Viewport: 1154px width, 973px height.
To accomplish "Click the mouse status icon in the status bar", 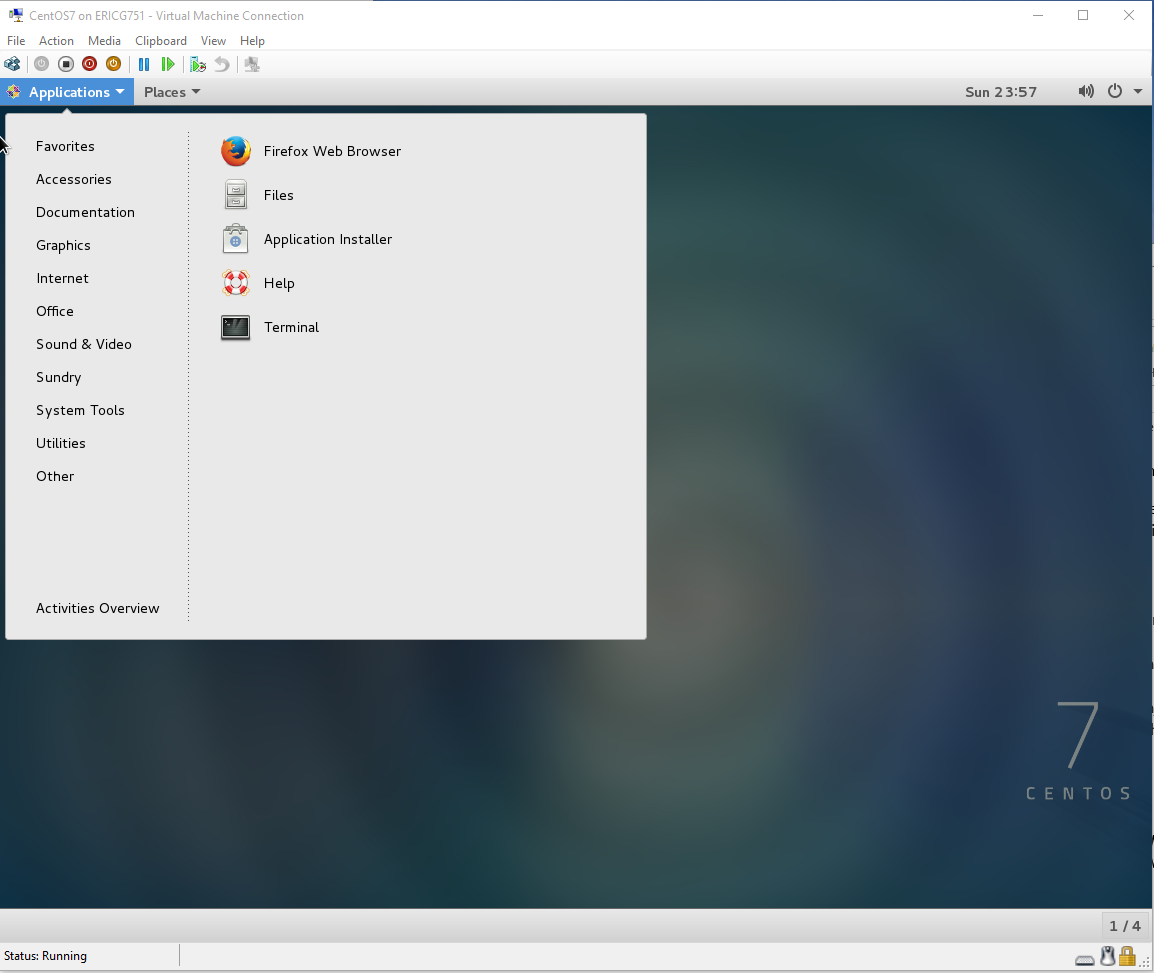I will tap(1107, 956).
